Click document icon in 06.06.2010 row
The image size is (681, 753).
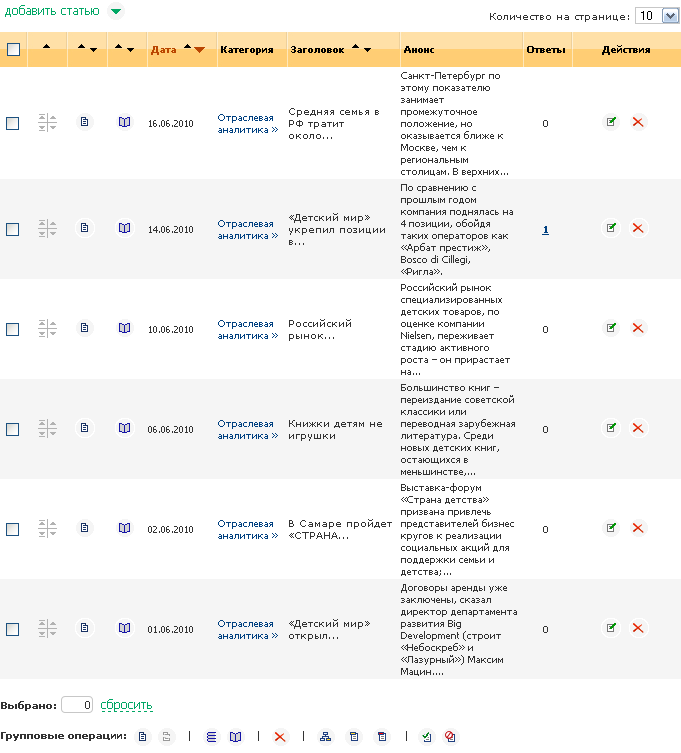(85, 428)
